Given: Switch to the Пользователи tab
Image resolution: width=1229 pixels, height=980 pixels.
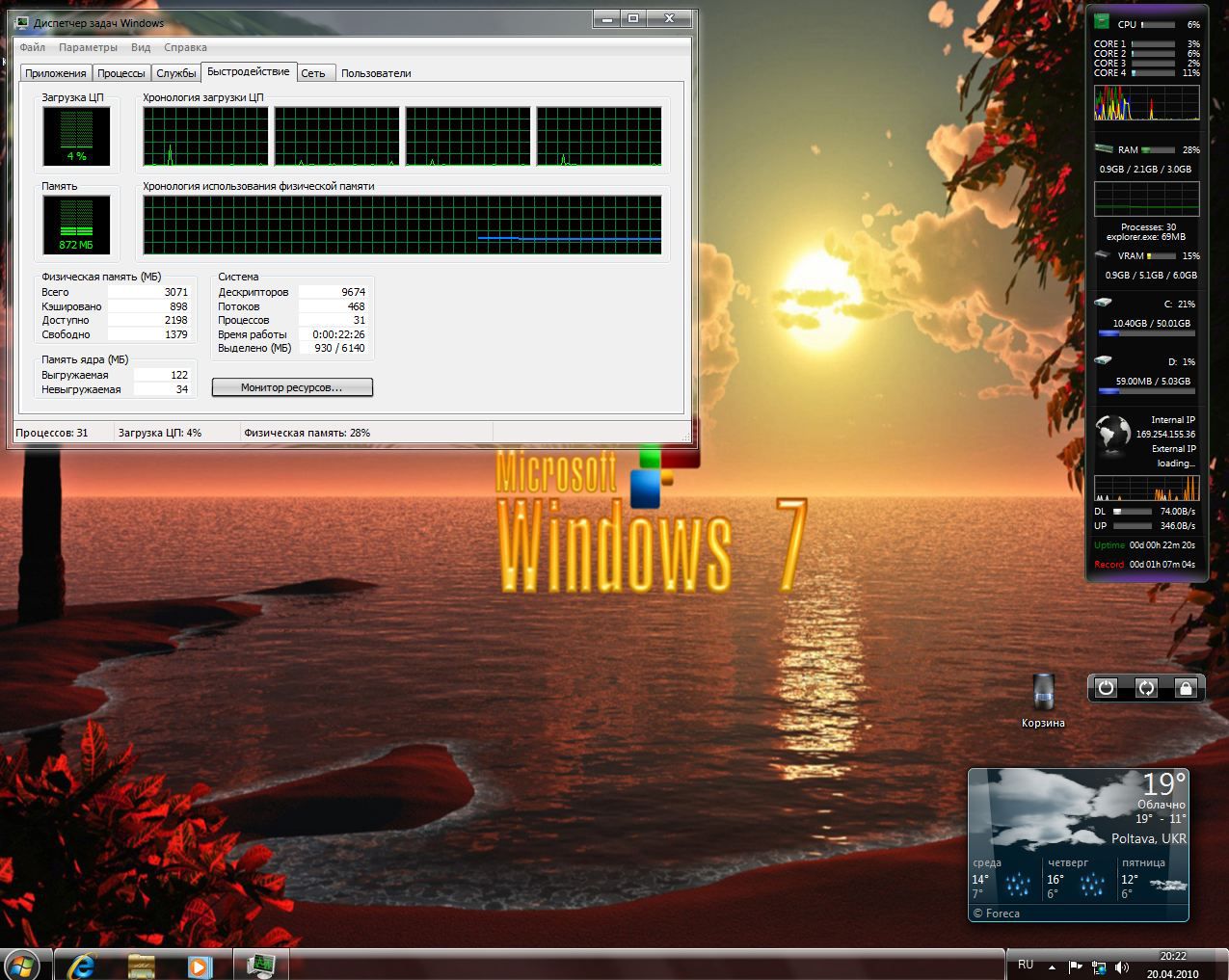Looking at the screenshot, I should pos(376,73).
